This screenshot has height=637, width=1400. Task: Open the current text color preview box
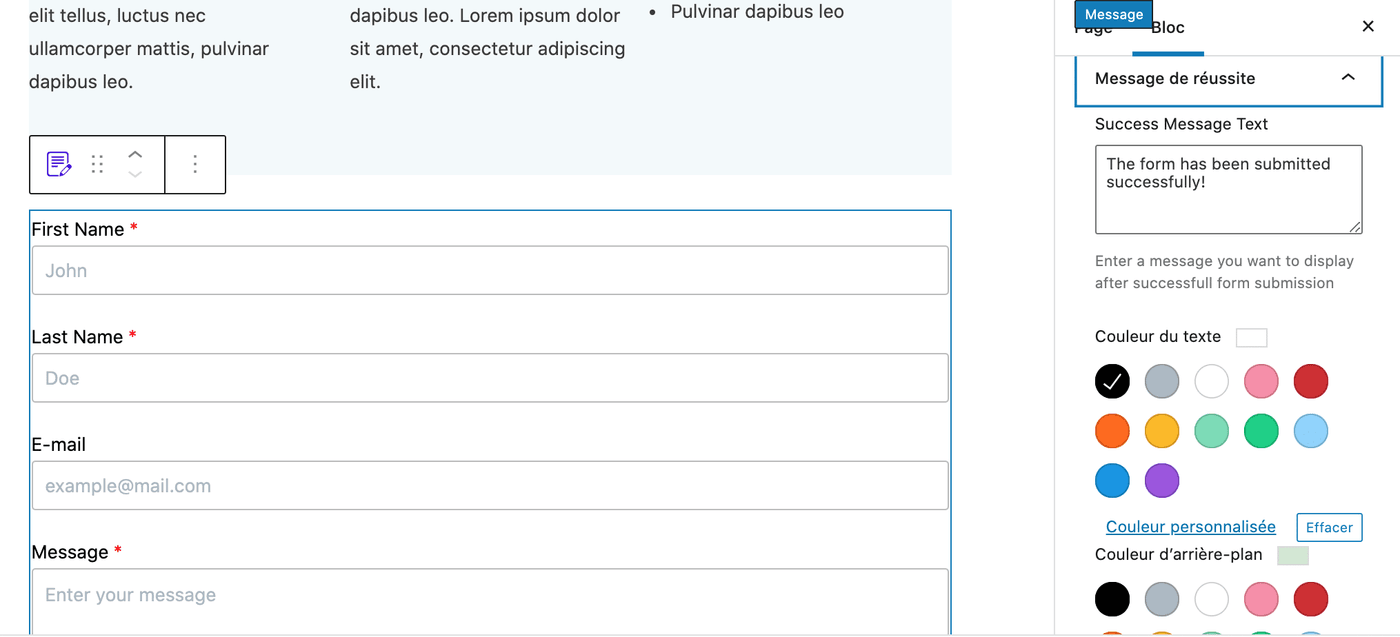pyautogui.click(x=1251, y=337)
